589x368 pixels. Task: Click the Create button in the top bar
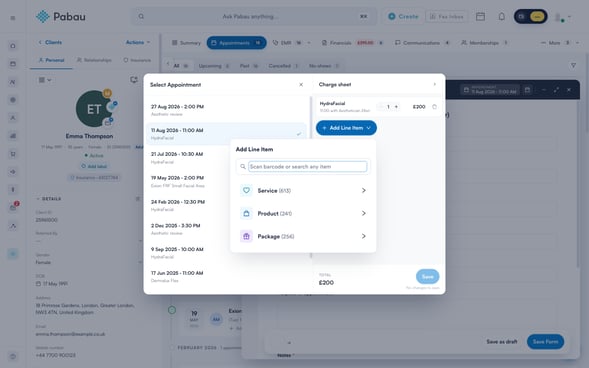[x=403, y=17]
